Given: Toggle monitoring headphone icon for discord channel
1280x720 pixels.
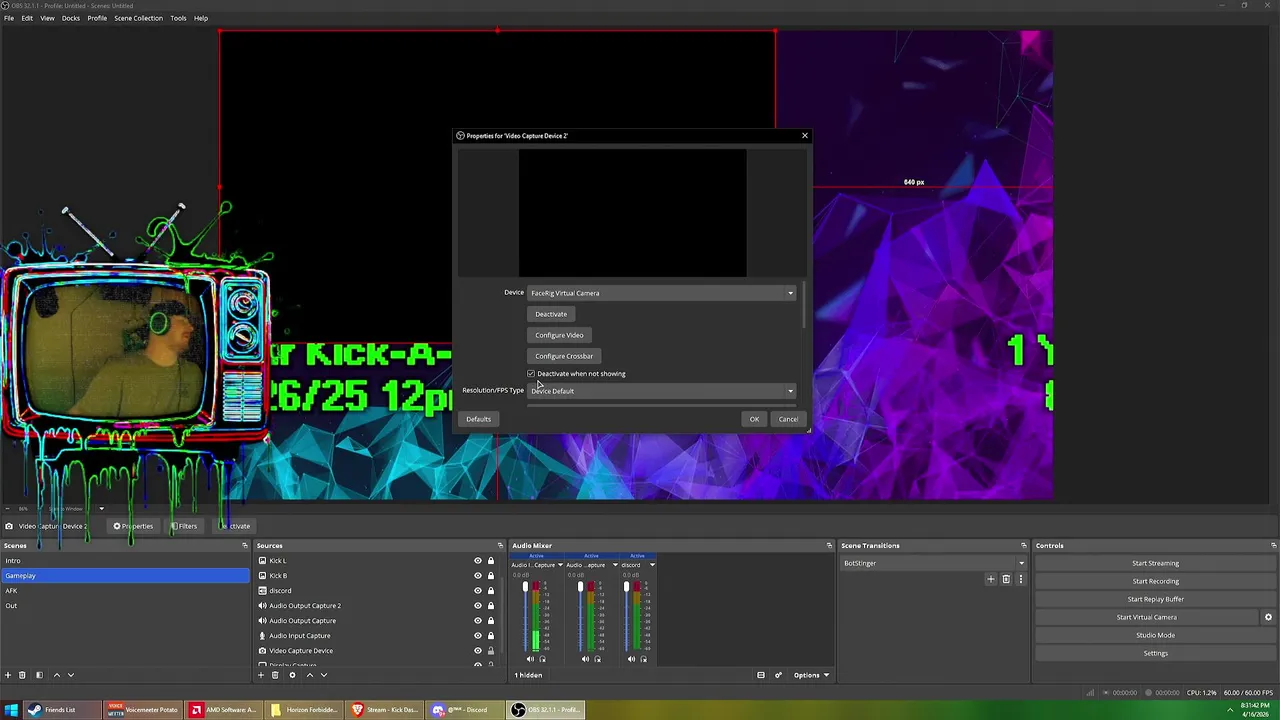Looking at the screenshot, I should tap(643, 659).
